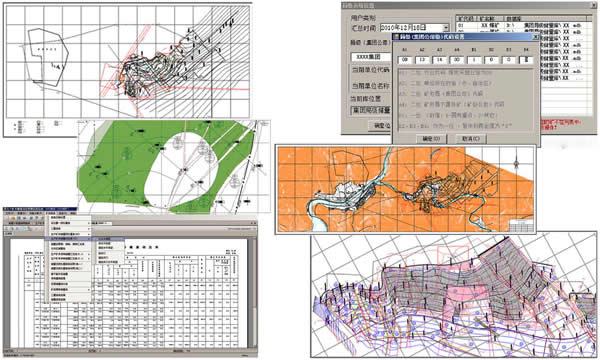Screen dimensions: 600x360
Task: Choose the highlighted first submenu entry
Action: pyautogui.click(x=109, y=238)
